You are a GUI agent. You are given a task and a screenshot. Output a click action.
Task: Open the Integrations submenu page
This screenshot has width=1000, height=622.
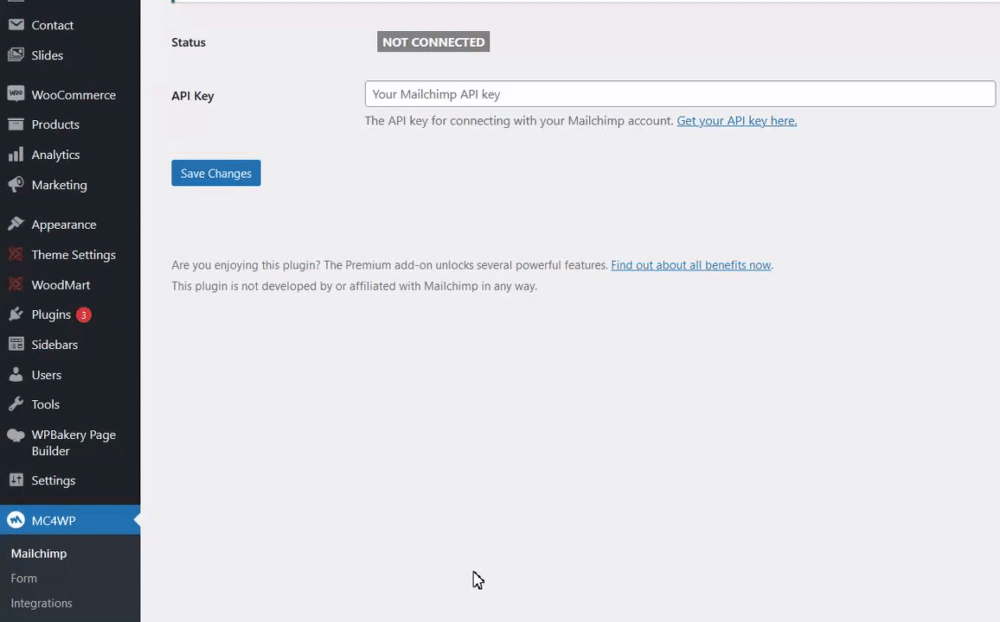(x=41, y=603)
